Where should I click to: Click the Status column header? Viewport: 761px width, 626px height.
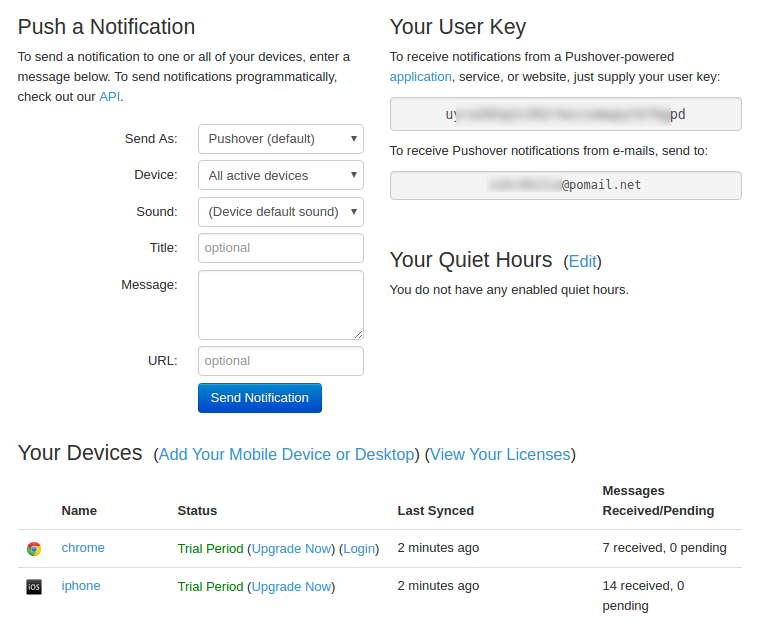click(x=197, y=511)
